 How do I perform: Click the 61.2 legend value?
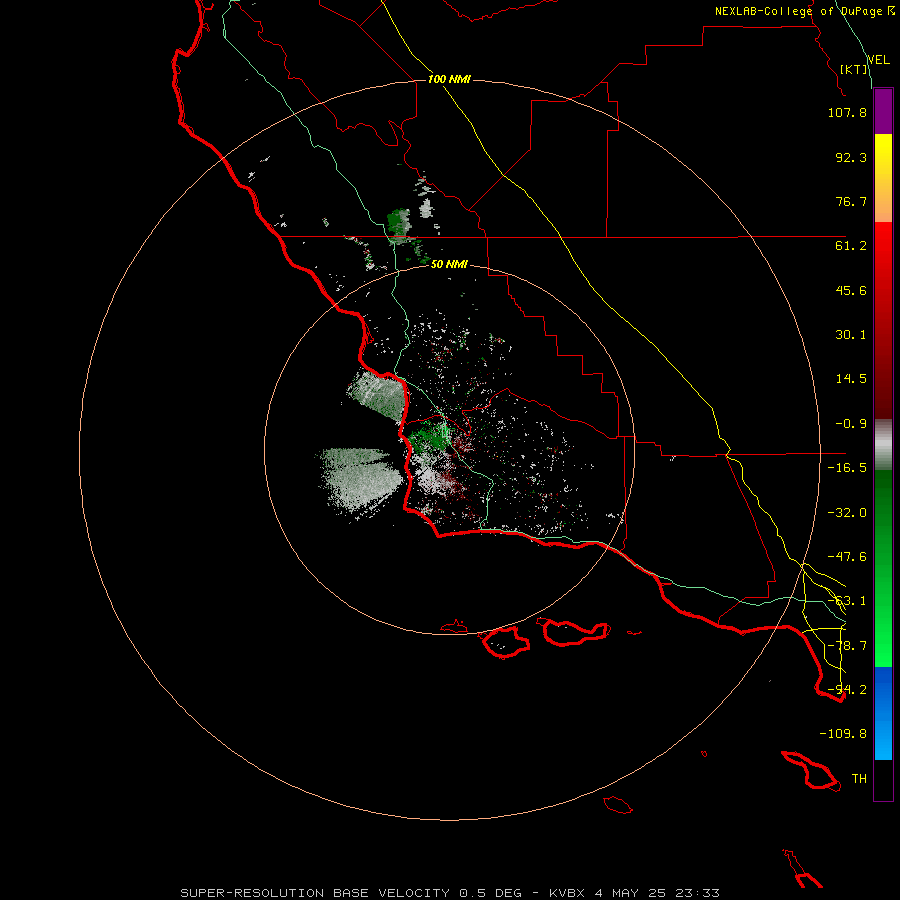pyautogui.click(x=851, y=246)
